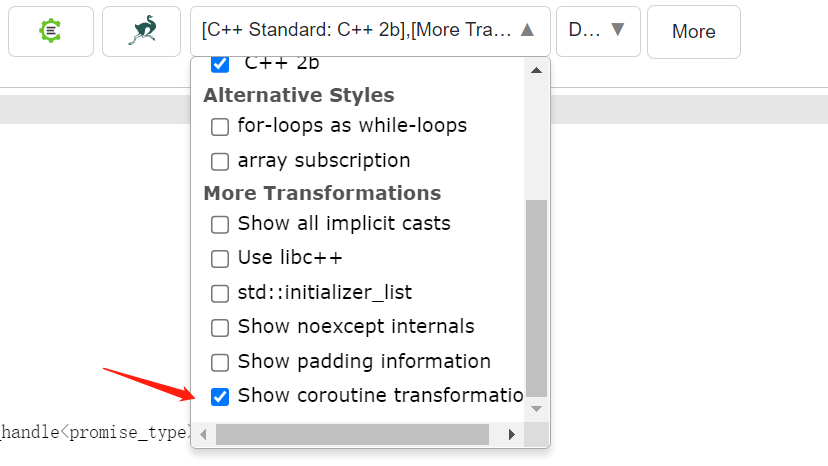Click the horizontal scrollbar thumb

click(352, 434)
